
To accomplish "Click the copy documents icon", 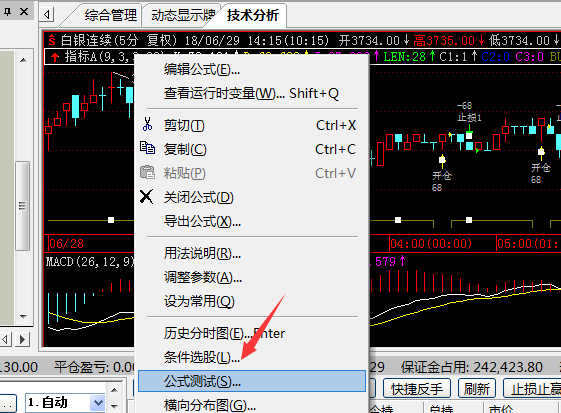I will 147,148.
